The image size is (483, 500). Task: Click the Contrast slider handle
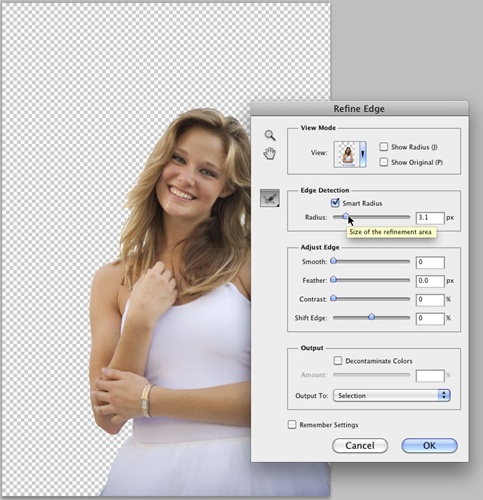pos(333,298)
